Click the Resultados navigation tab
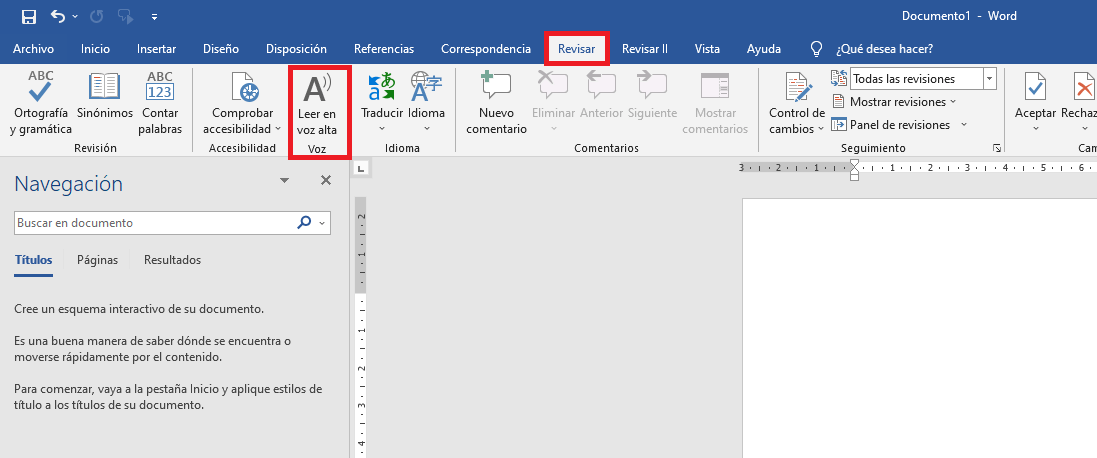This screenshot has width=1097, height=458. click(x=172, y=260)
